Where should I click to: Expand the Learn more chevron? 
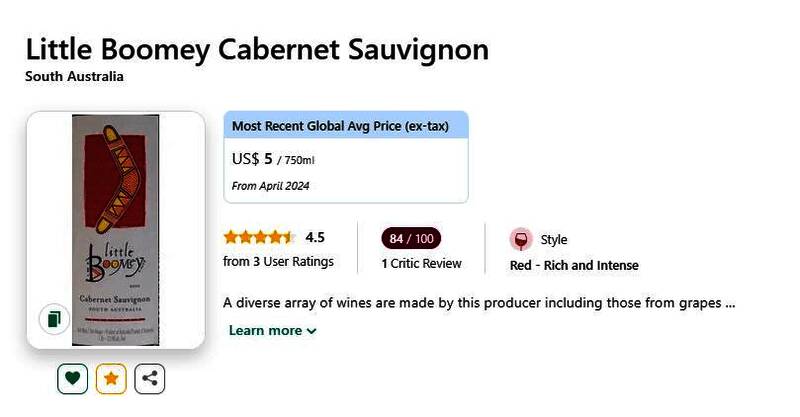312,331
